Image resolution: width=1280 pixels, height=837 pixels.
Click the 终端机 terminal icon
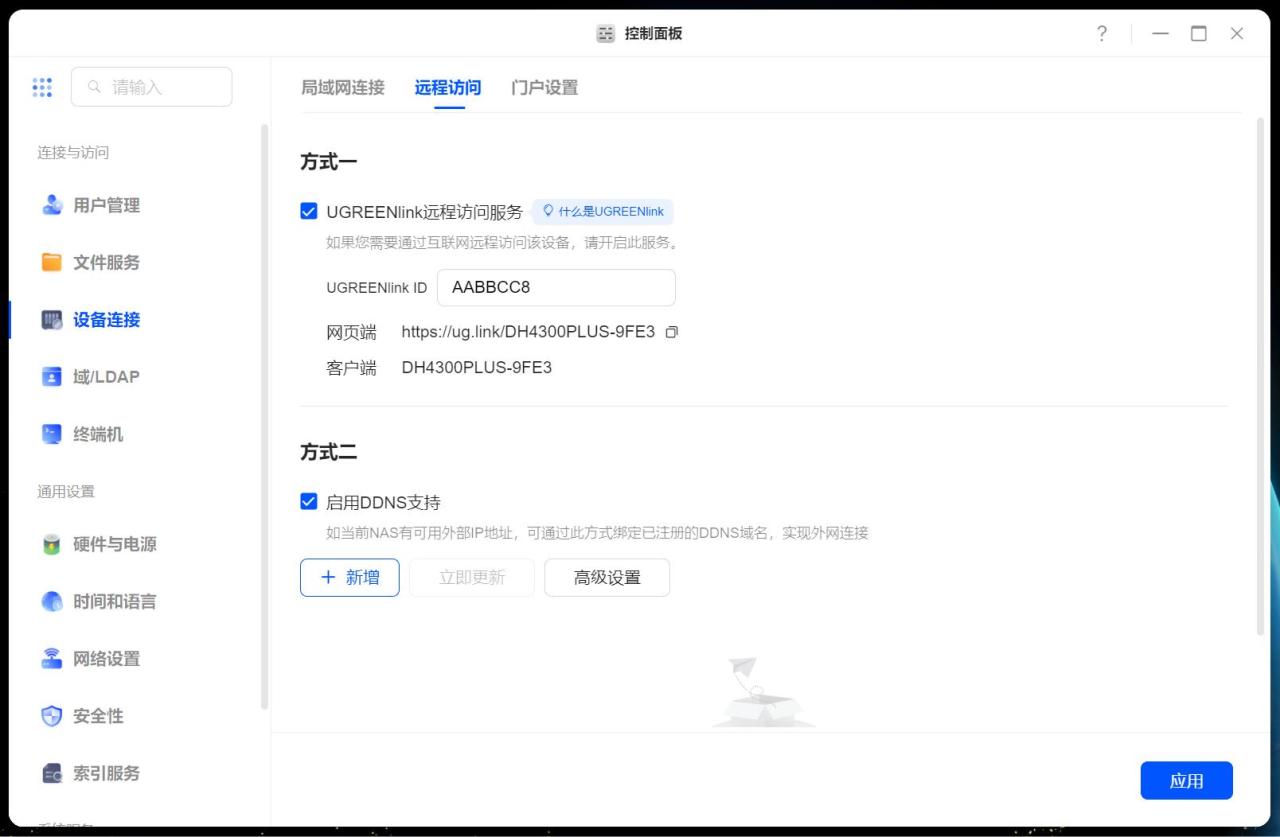tap(52, 434)
